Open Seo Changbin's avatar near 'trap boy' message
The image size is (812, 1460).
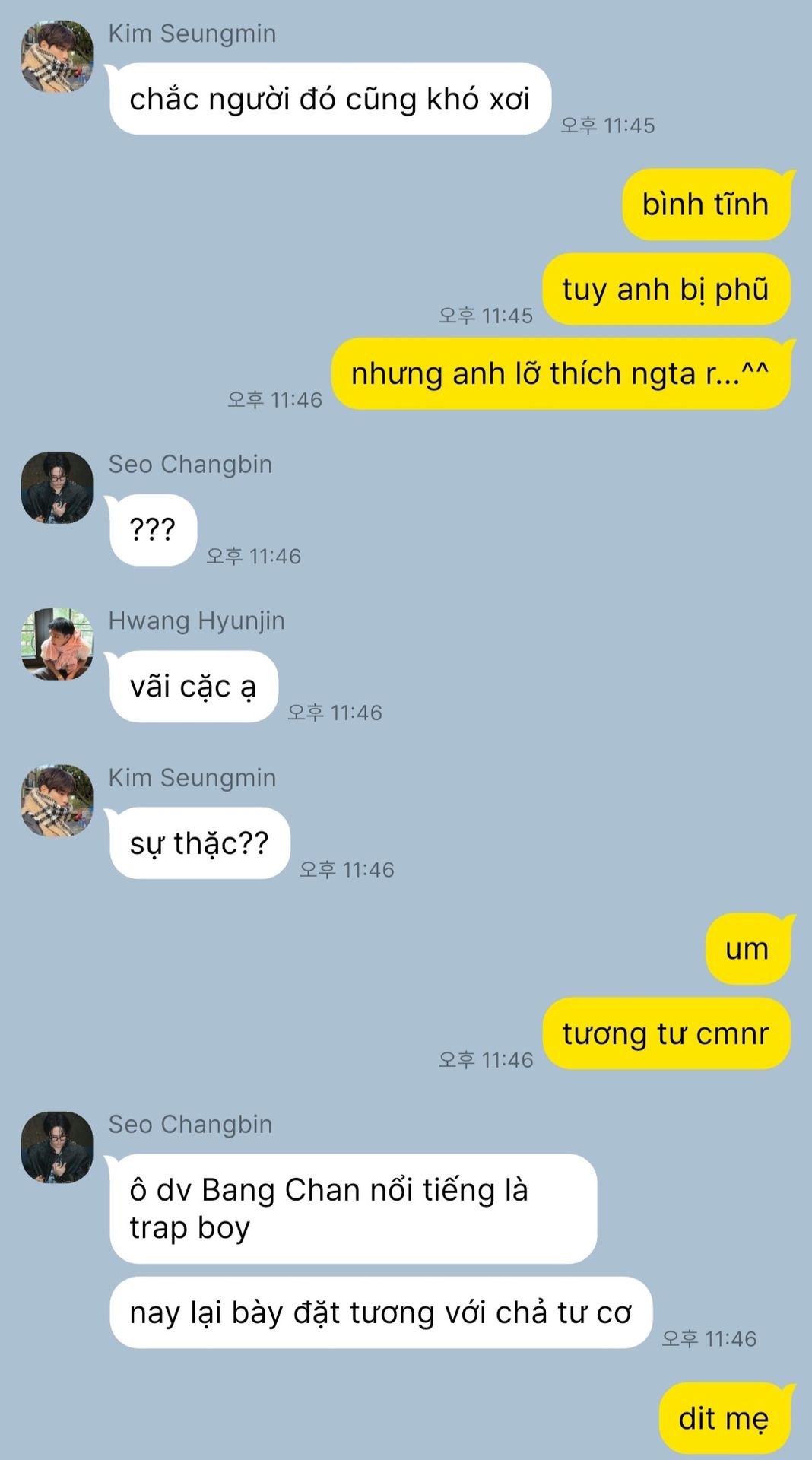(x=57, y=1147)
